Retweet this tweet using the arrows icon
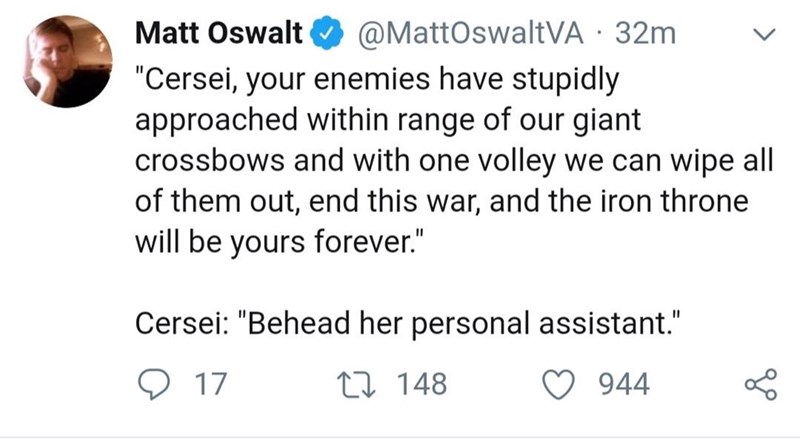The image size is (800, 442). (x=356, y=385)
